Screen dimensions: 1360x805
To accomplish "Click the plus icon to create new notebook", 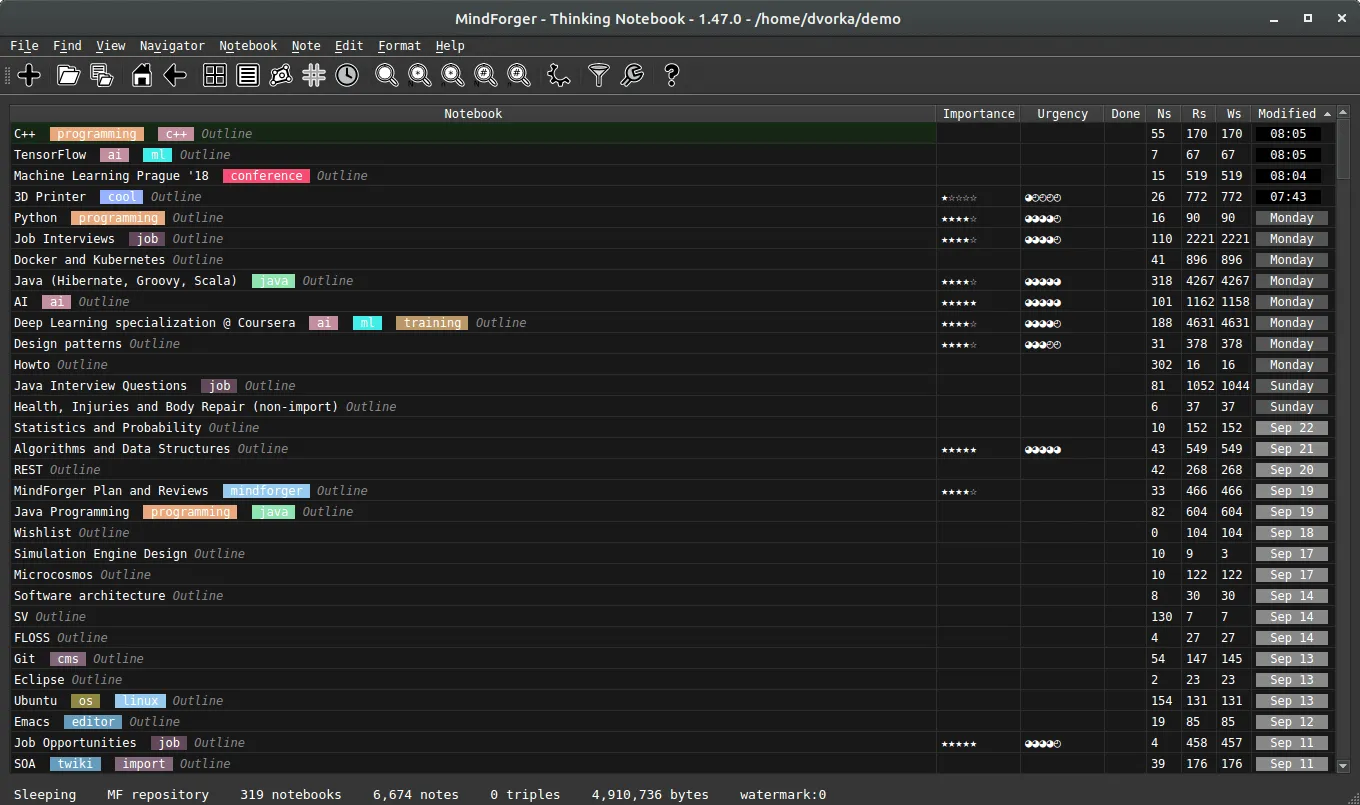I will [29, 74].
